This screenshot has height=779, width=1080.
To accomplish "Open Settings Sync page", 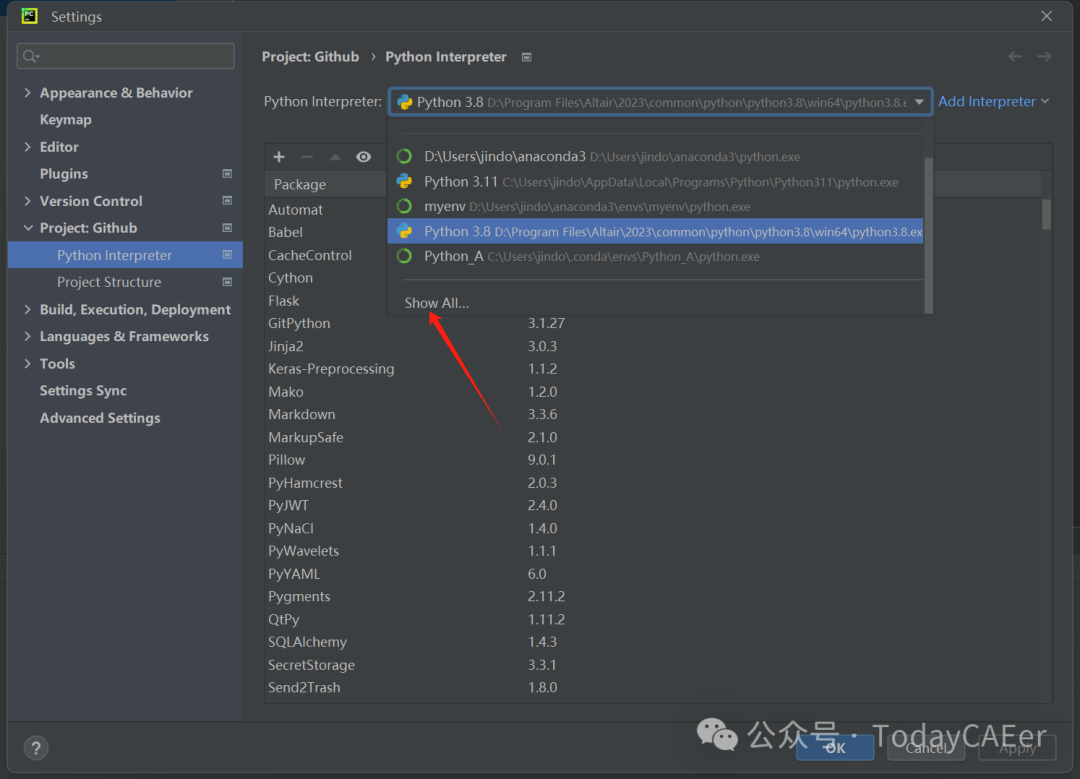I will point(83,391).
